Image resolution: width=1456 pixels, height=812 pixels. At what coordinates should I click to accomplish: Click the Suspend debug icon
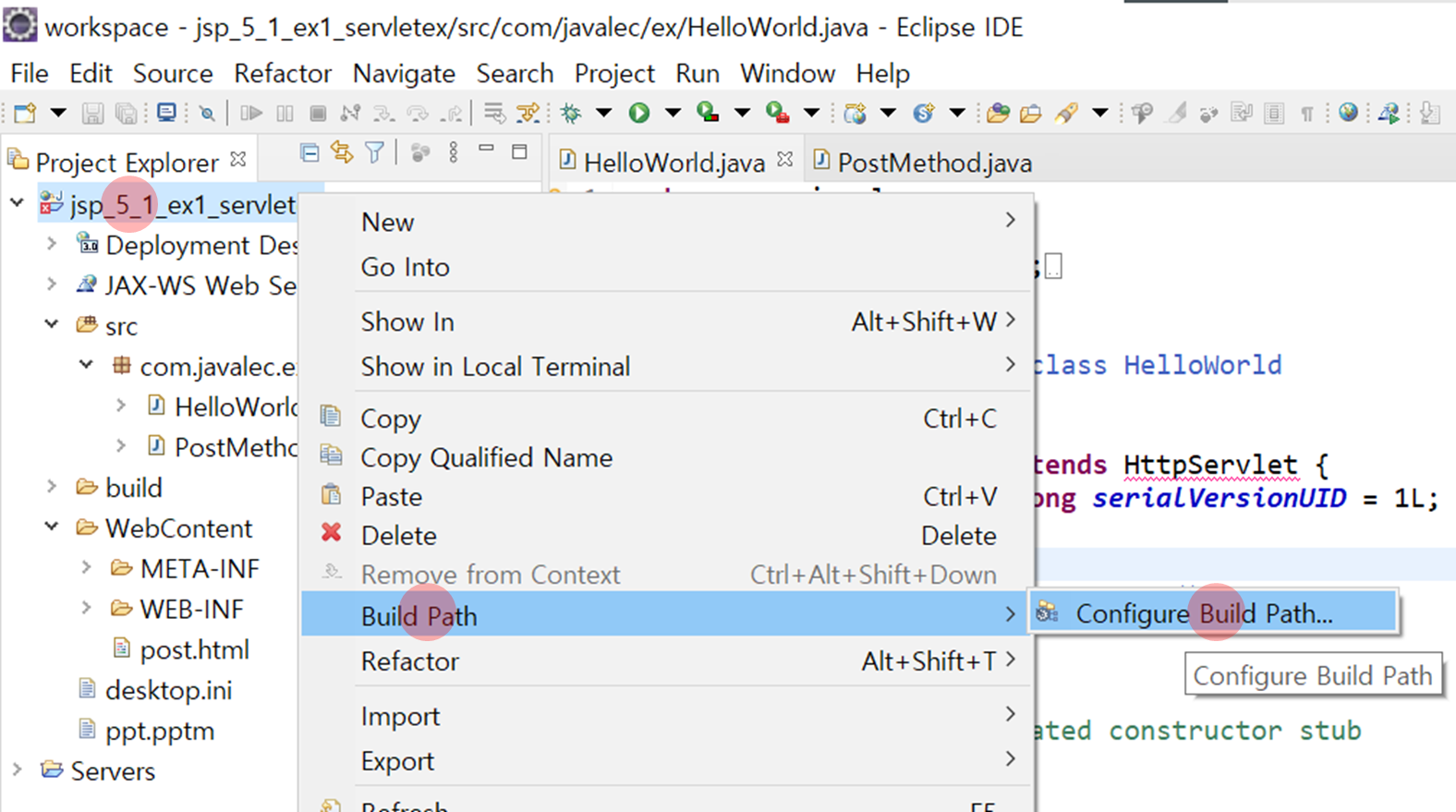point(285,113)
